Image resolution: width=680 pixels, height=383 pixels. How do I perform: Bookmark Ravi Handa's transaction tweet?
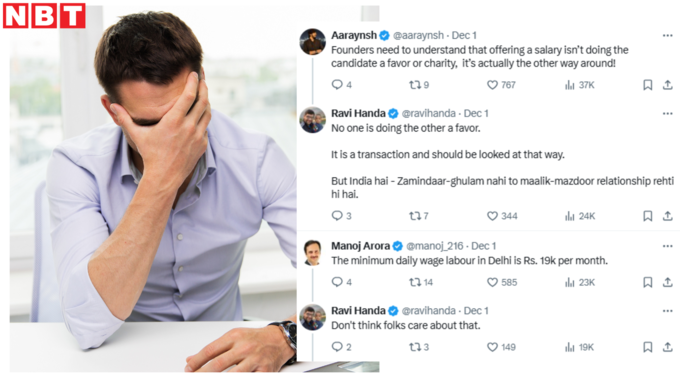click(647, 216)
